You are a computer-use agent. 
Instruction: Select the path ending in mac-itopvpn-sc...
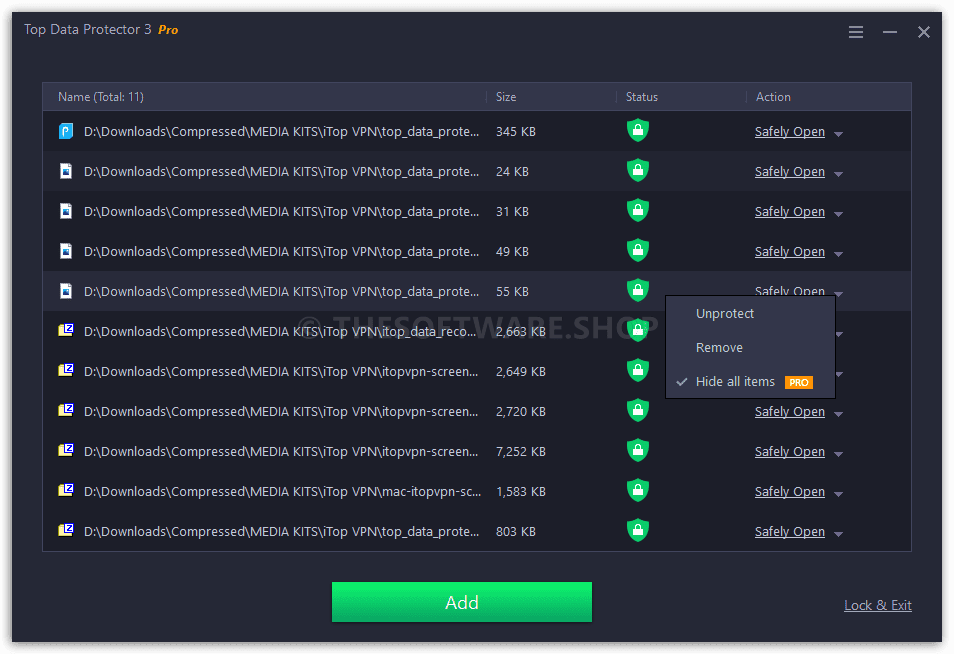[282, 492]
